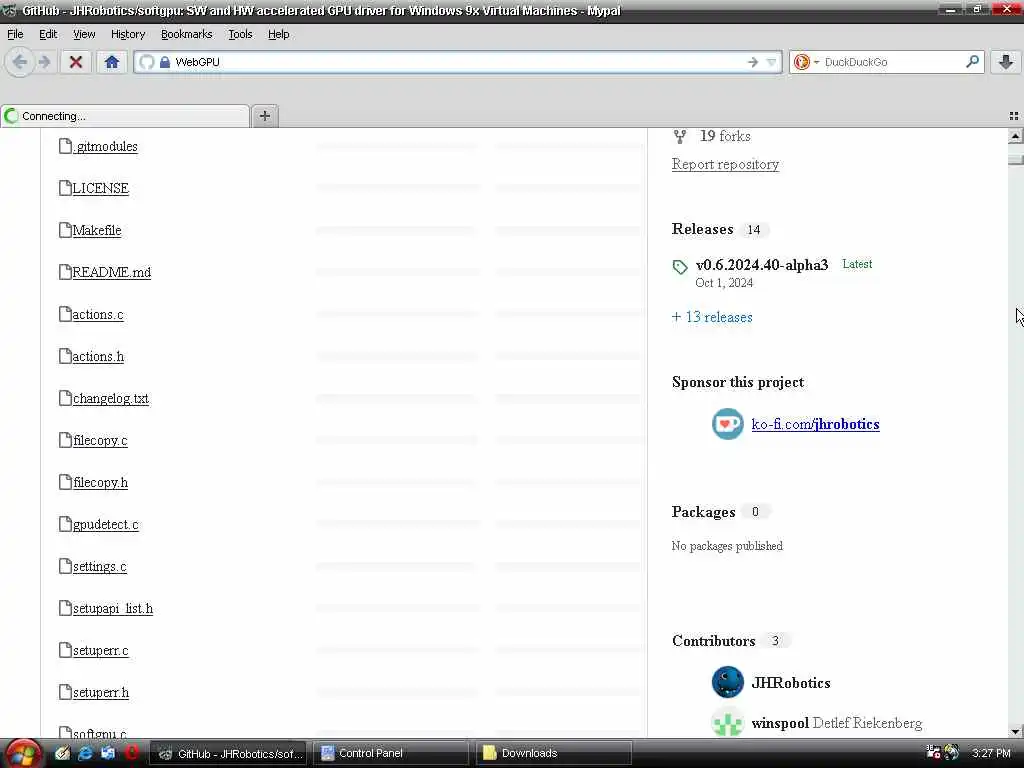Open the History menu
The height and width of the screenshot is (768, 1024).
tap(127, 34)
